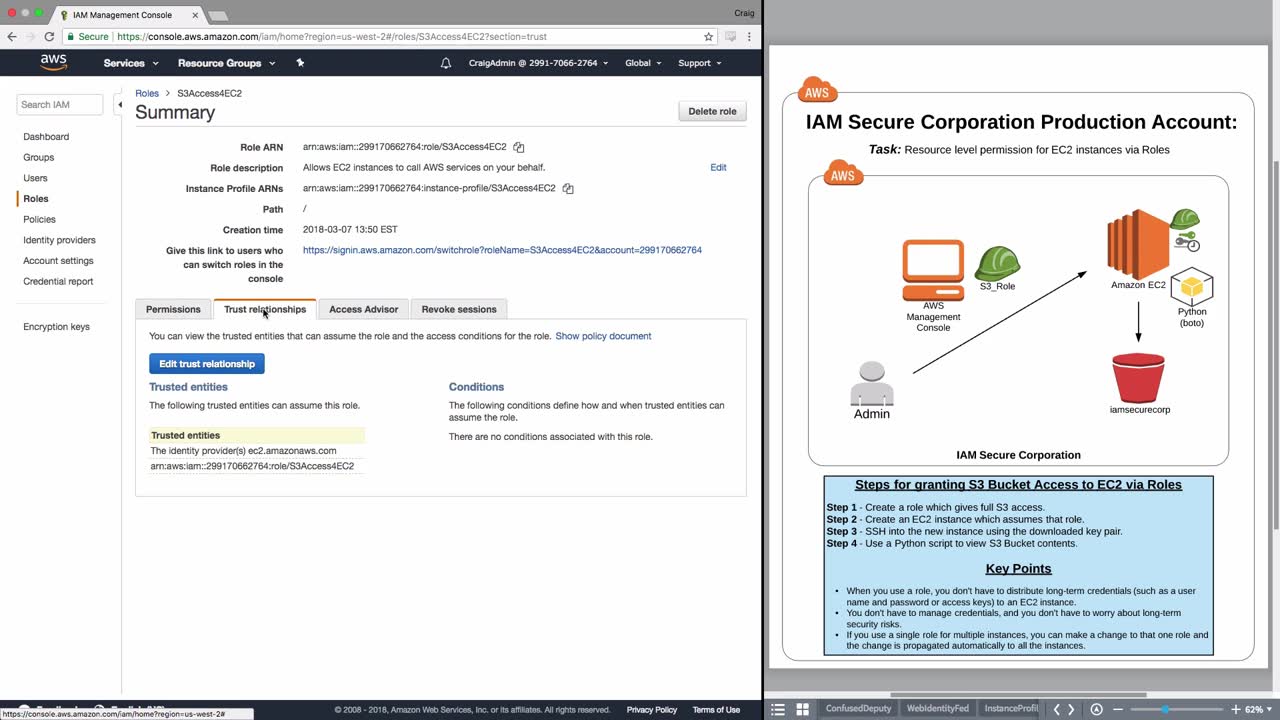The height and width of the screenshot is (720, 1280).
Task: Show the policy document
Action: pyautogui.click(x=603, y=336)
